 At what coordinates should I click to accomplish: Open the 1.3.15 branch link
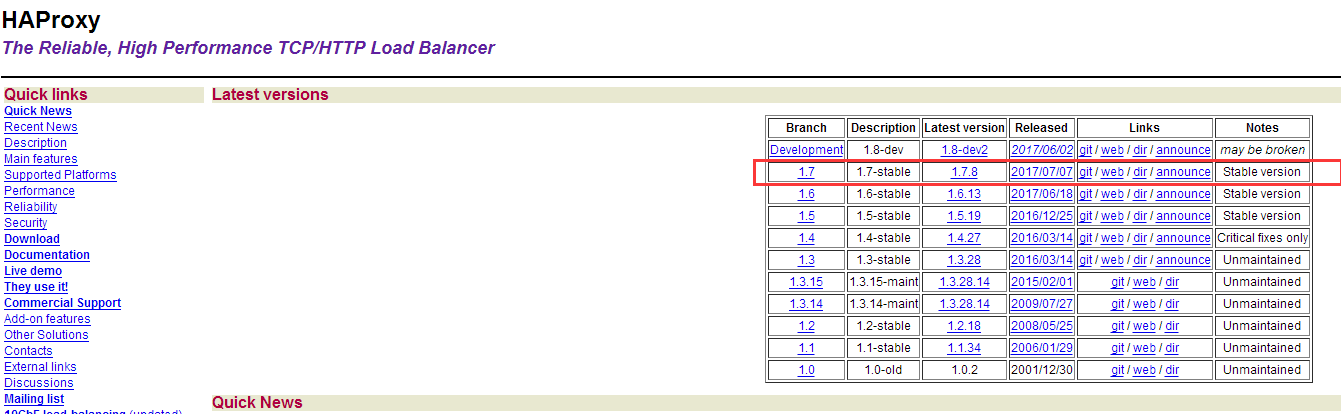pos(806,282)
